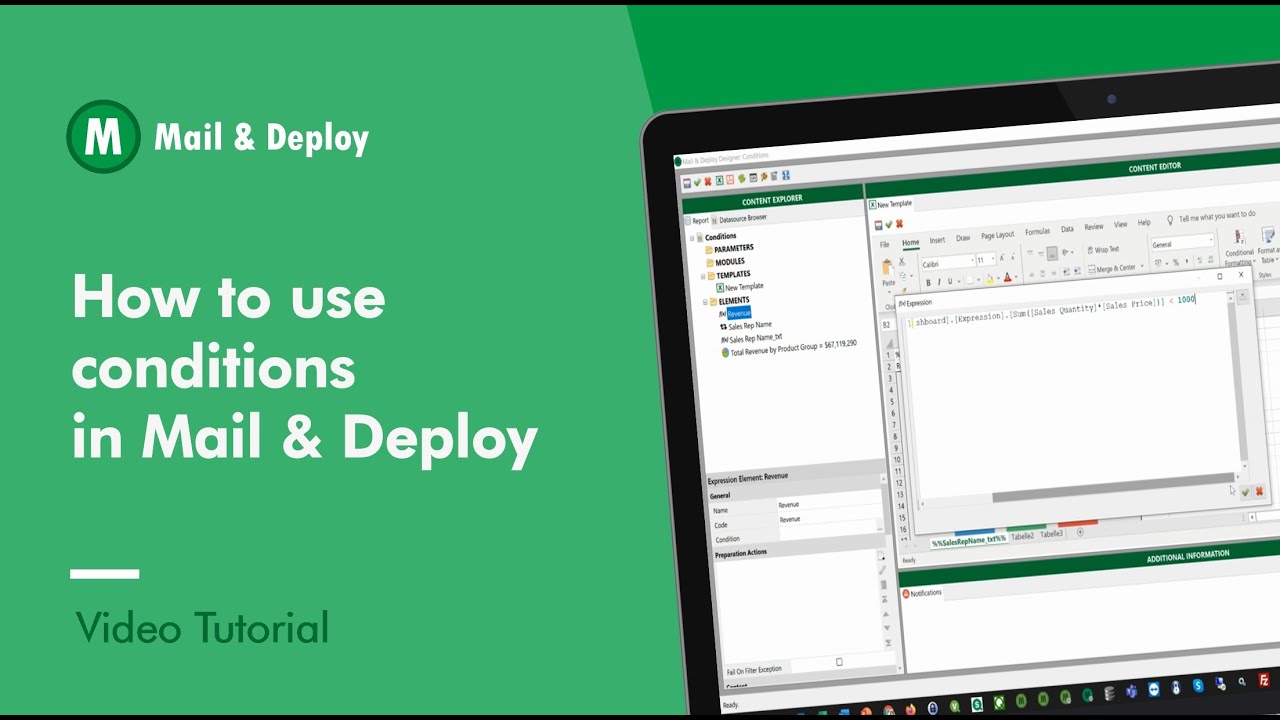Open Firefox from the Windows taskbar
Viewport: 1280px width, 720px height.
tap(910, 709)
